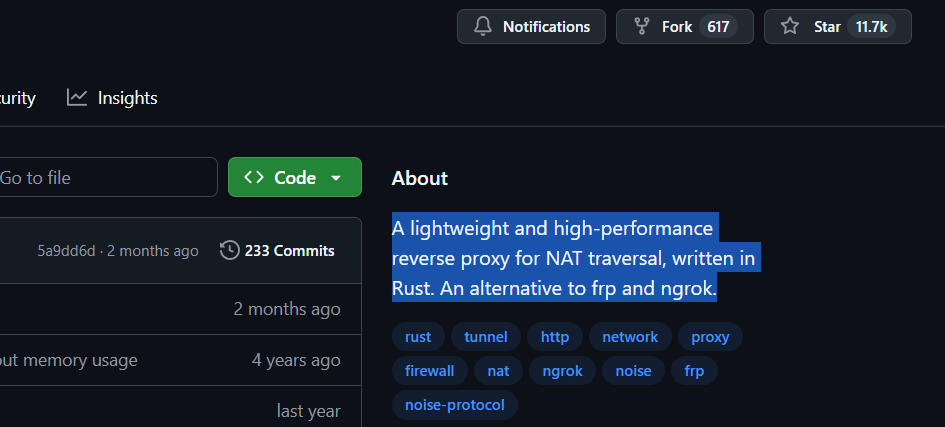Click the noise-protocol topic tag
This screenshot has height=427, width=945.
455,405
